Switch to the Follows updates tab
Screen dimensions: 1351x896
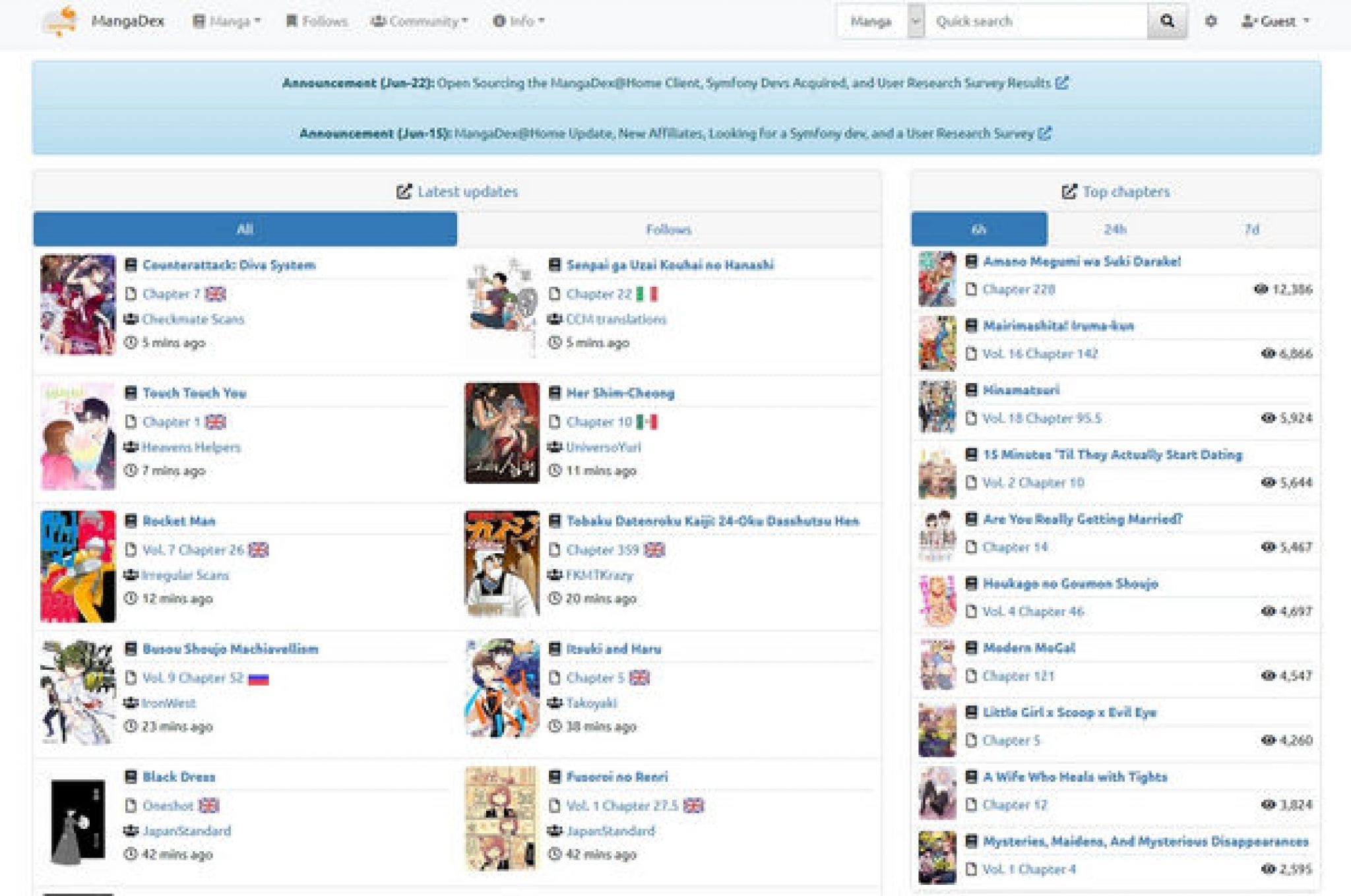[x=668, y=229]
